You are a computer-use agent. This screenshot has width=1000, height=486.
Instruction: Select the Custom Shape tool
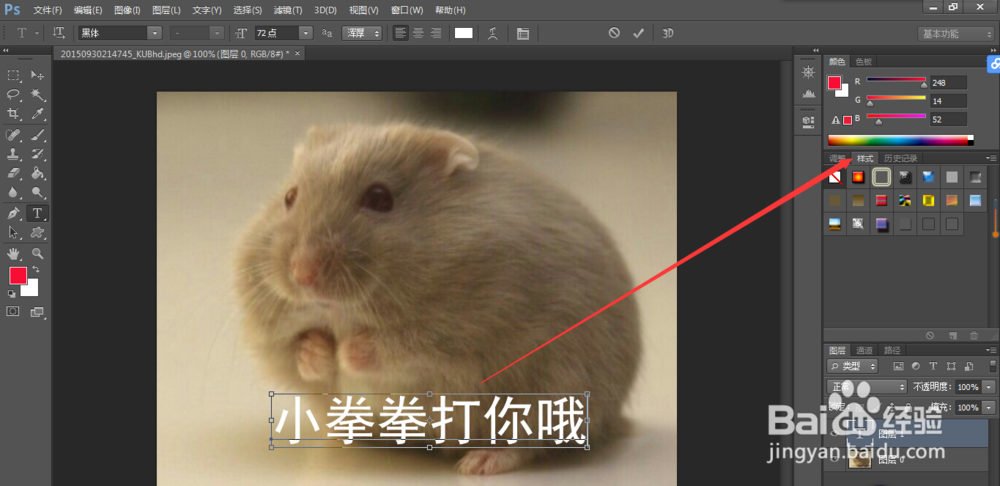[x=38, y=232]
